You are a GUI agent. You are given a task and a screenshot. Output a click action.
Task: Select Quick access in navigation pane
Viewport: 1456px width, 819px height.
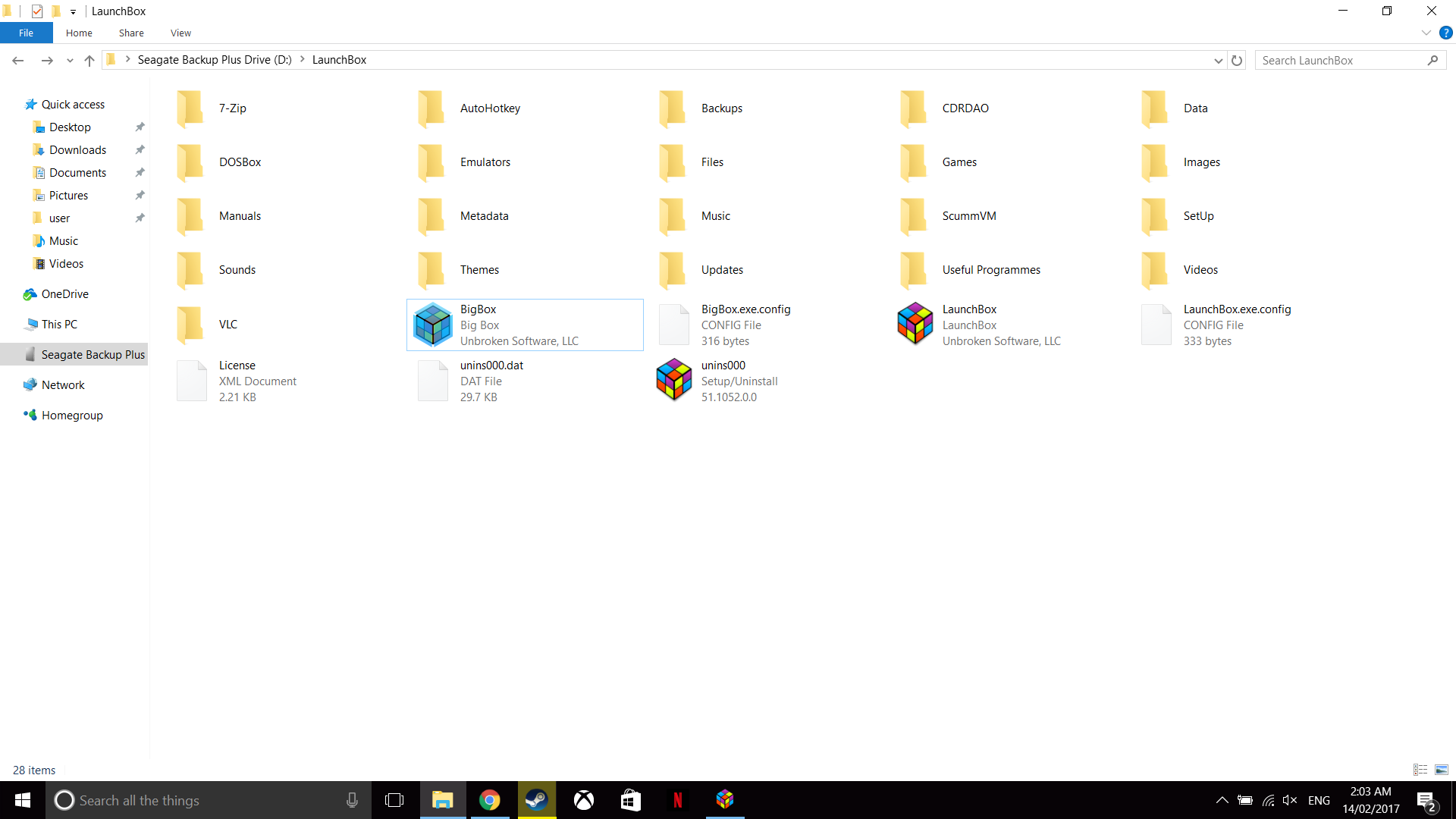click(73, 105)
